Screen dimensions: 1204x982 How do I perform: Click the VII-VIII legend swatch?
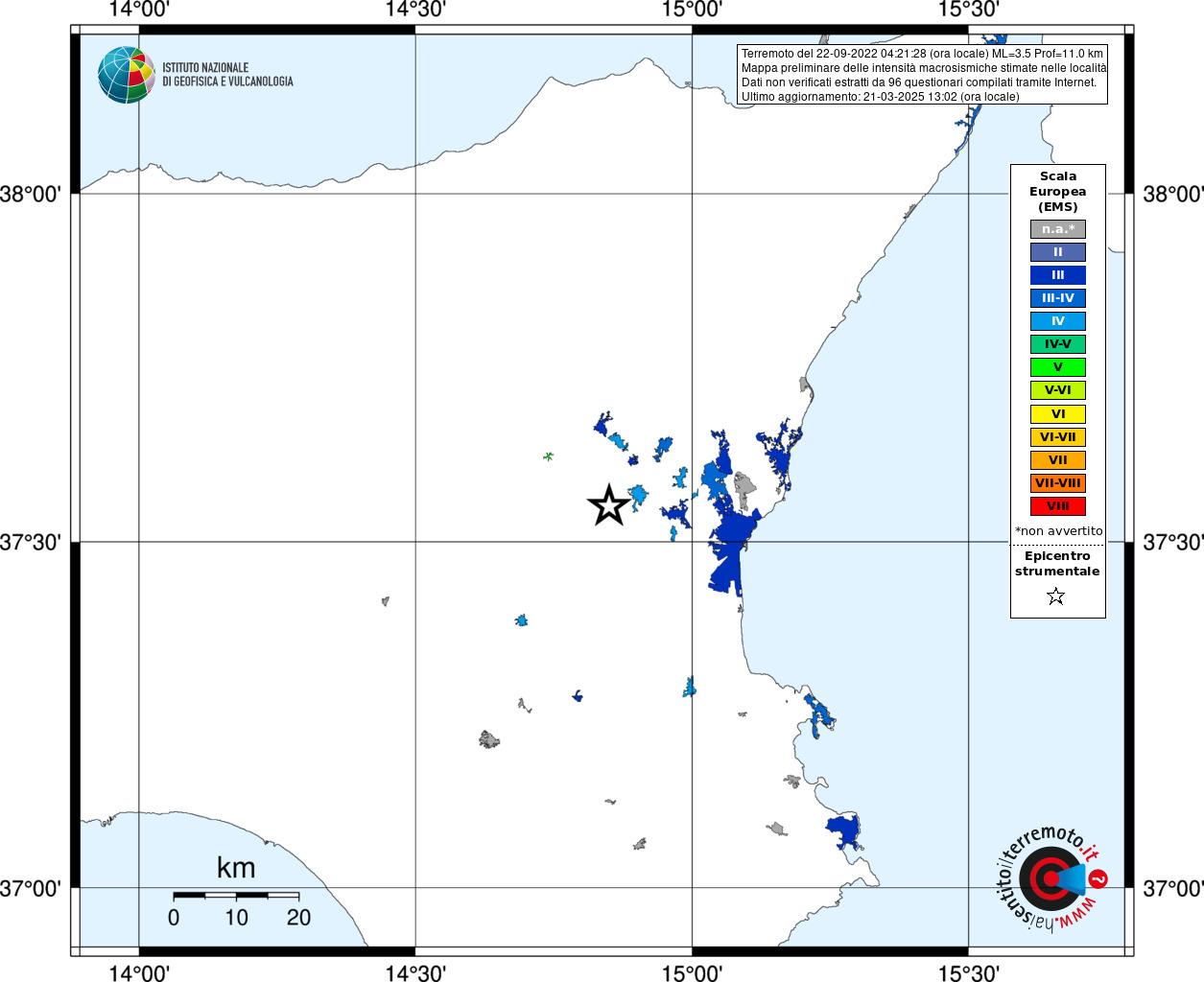(1058, 483)
